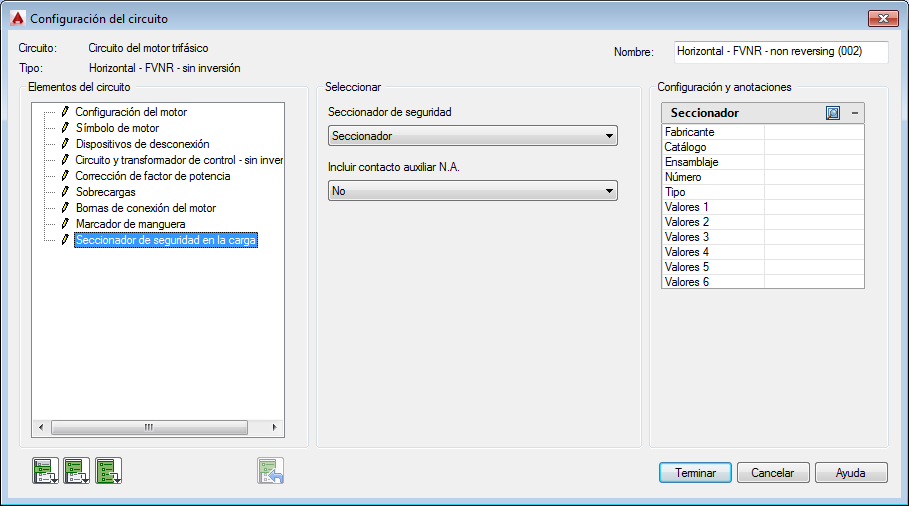Click pencil icon next to Sobrecargas
Viewport: 909px width, 506px height.
click(66, 192)
